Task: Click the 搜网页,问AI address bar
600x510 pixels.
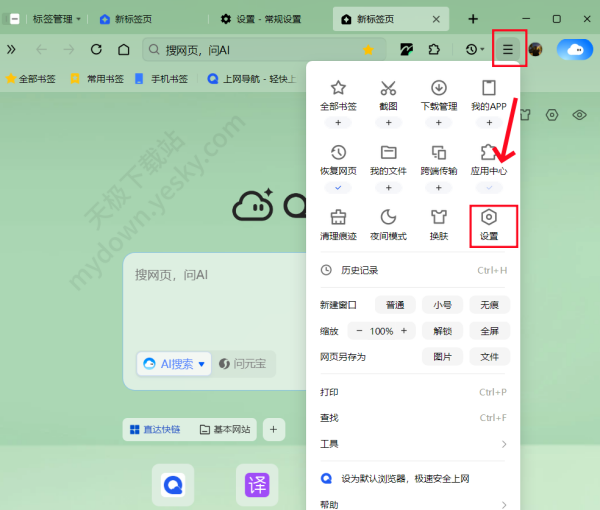Action: [x=250, y=49]
